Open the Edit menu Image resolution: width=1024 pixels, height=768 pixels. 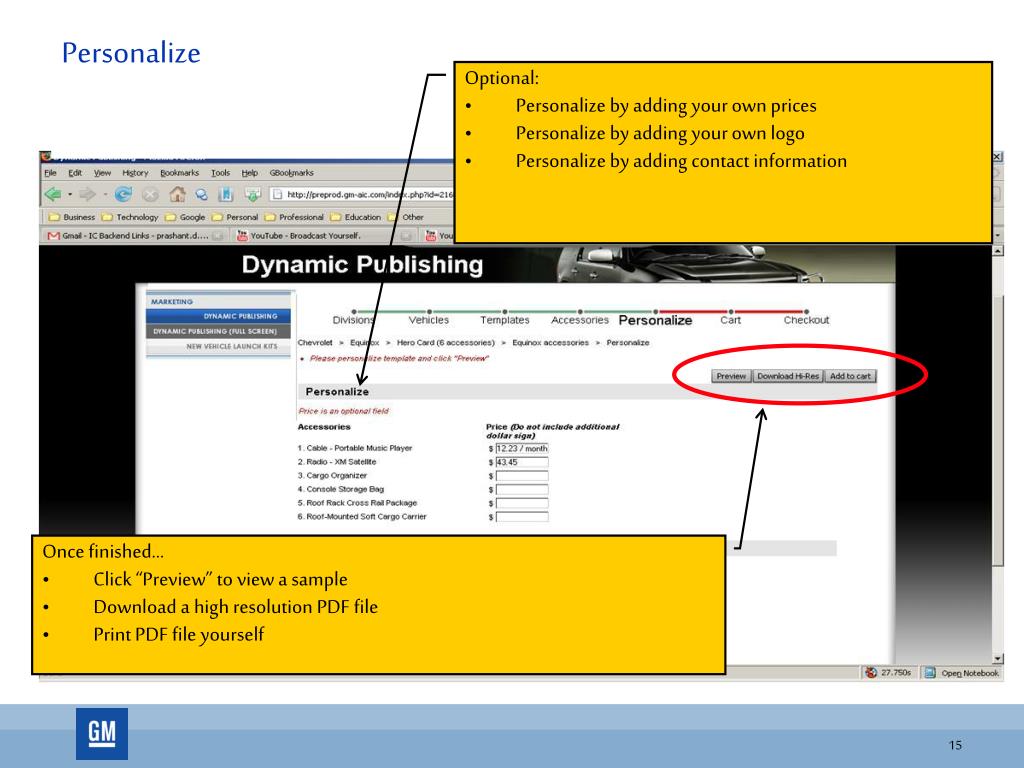75,173
